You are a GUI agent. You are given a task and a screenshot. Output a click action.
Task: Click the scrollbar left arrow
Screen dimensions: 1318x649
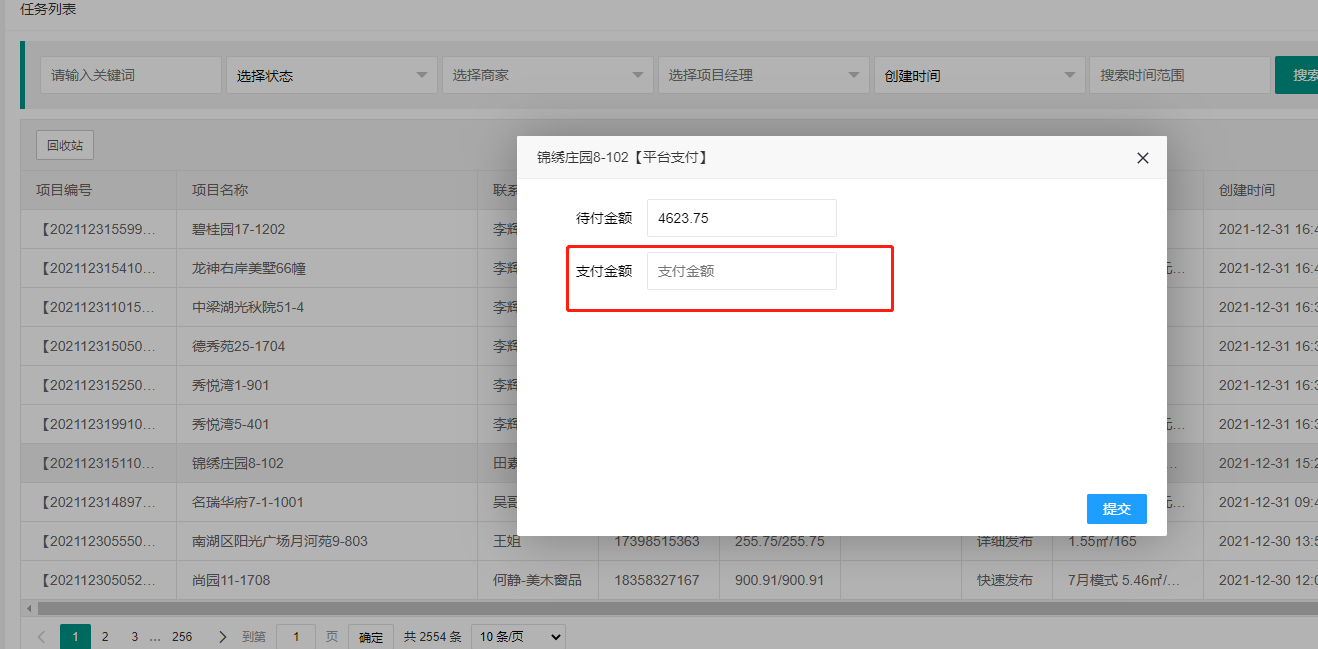tap(28, 608)
